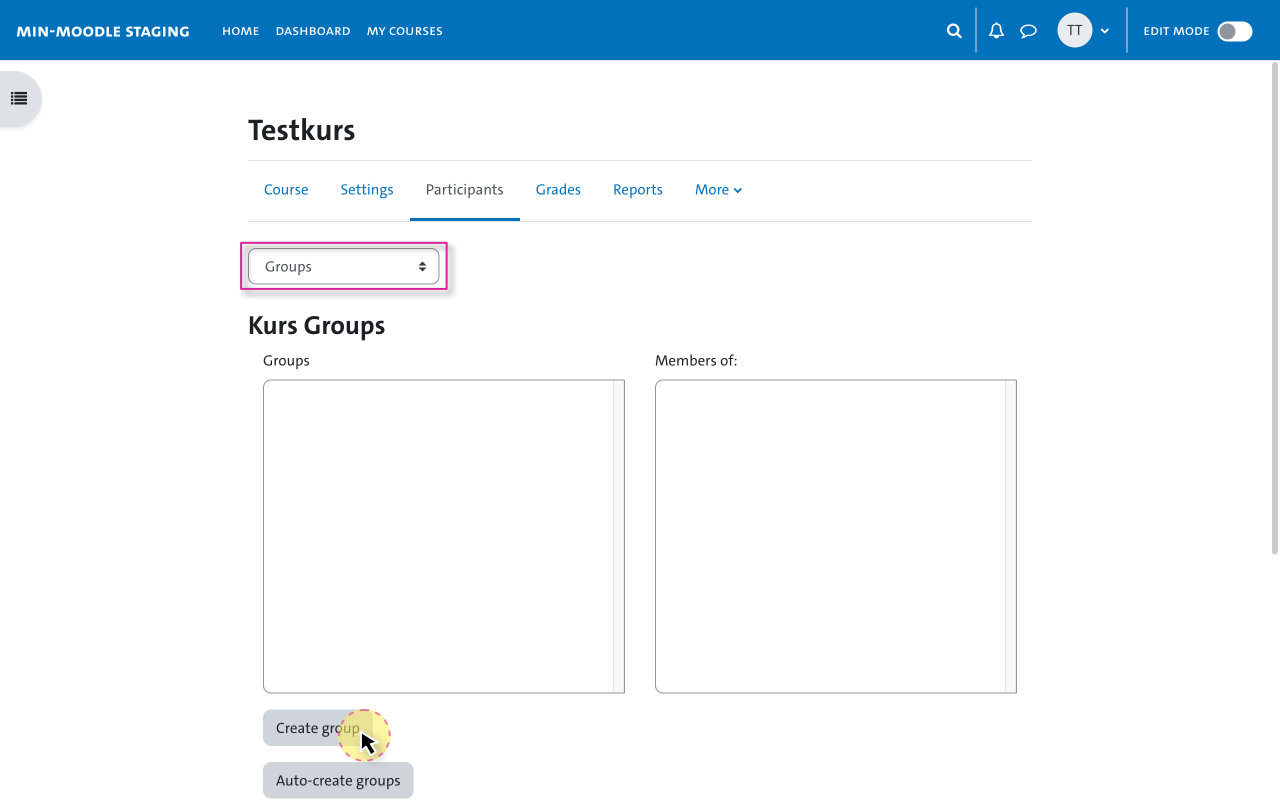Click the Members of list scrollbar
Image resolution: width=1280 pixels, height=800 pixels.
(x=1011, y=536)
